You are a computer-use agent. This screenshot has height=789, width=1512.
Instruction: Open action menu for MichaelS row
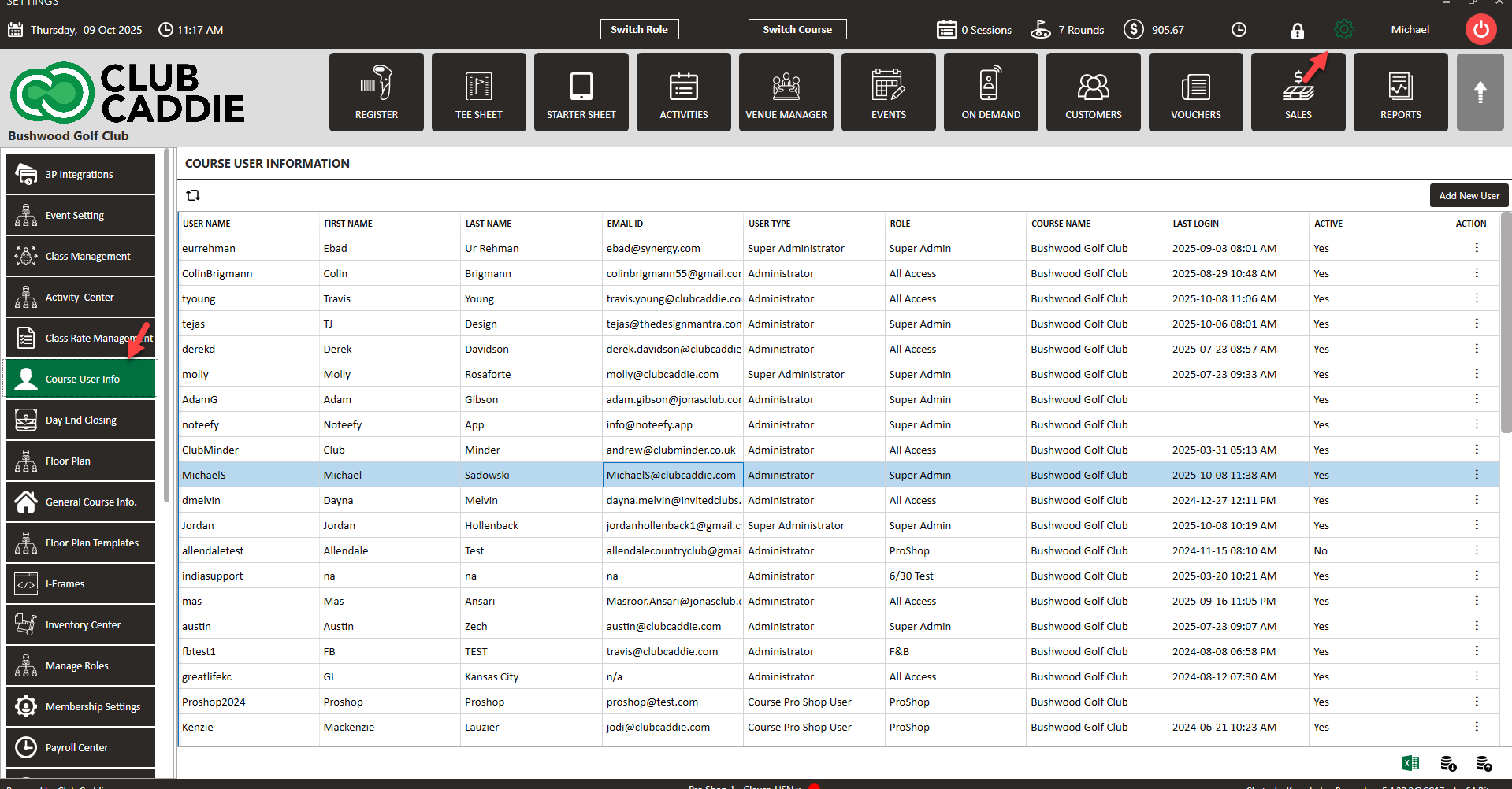1476,475
